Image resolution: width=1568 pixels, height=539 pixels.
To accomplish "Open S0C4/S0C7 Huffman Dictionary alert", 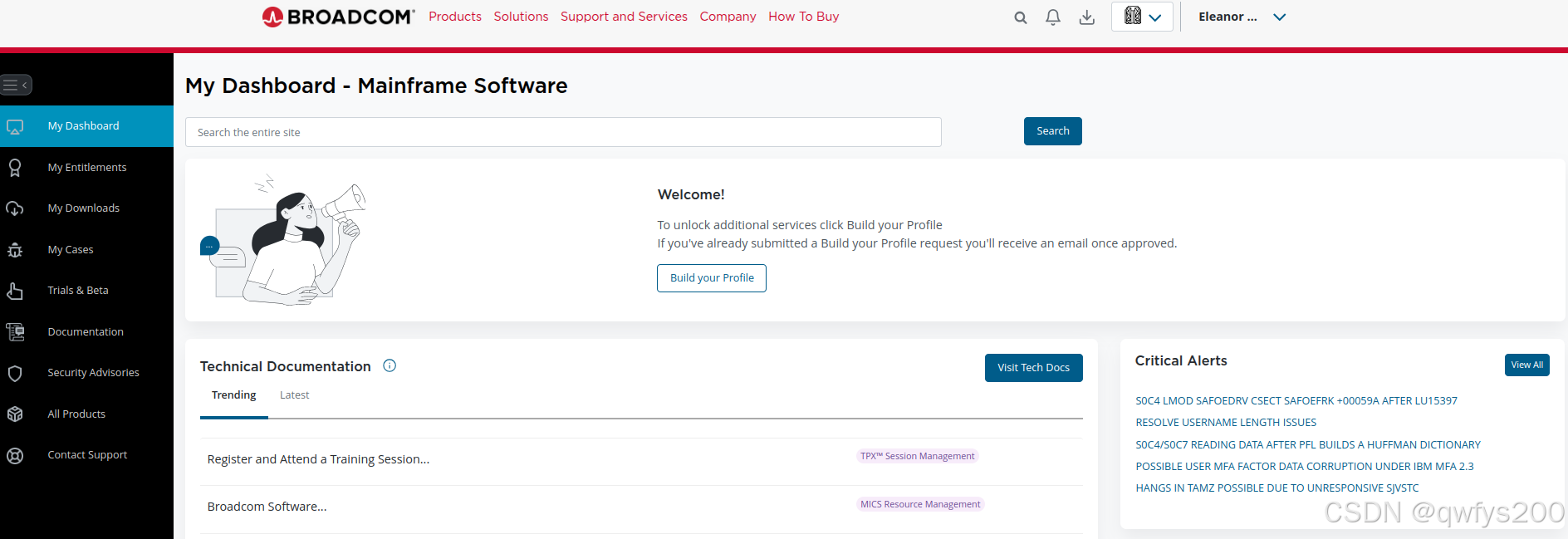I will (x=1308, y=445).
